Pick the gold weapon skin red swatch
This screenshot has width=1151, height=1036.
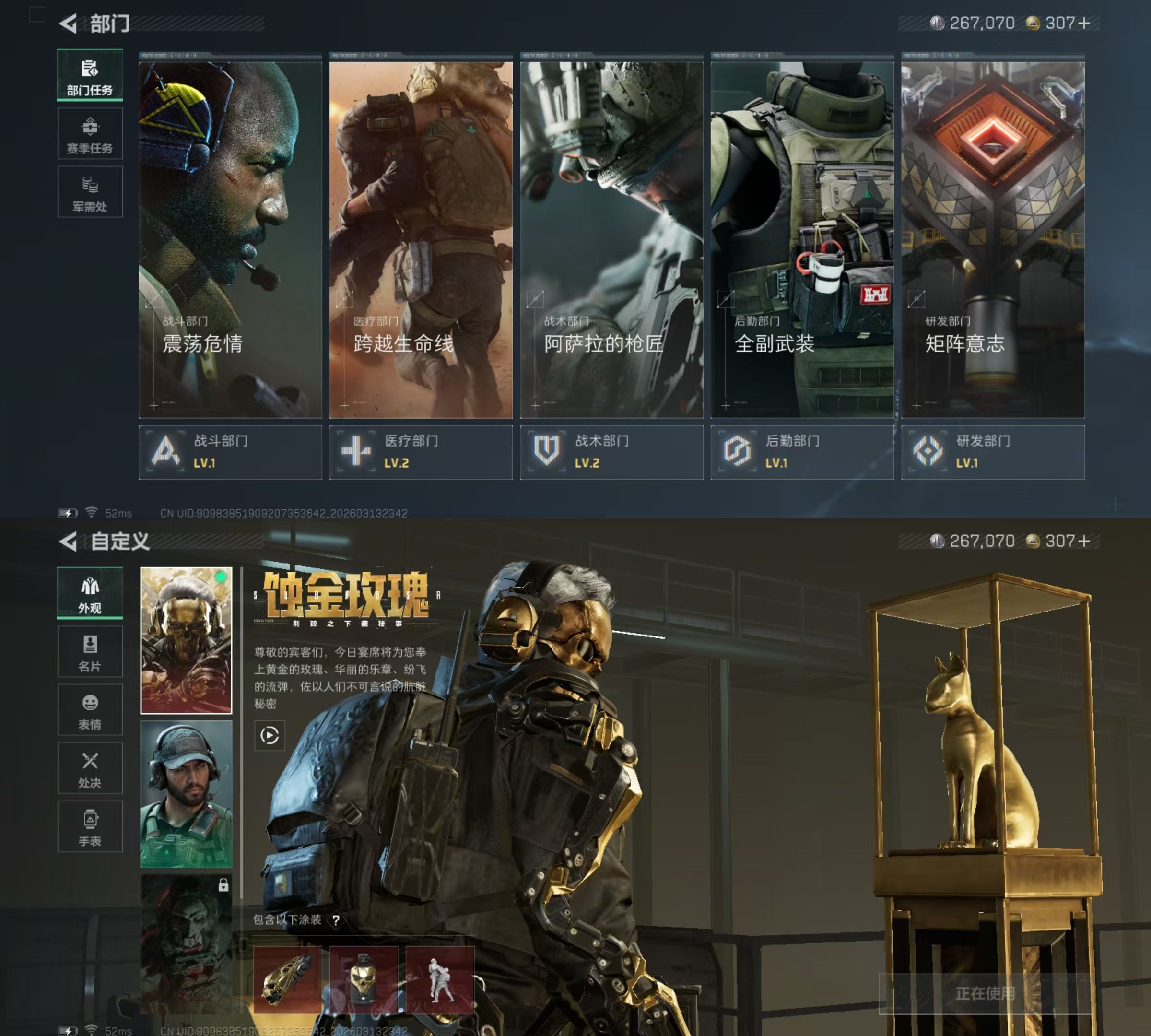point(287,980)
